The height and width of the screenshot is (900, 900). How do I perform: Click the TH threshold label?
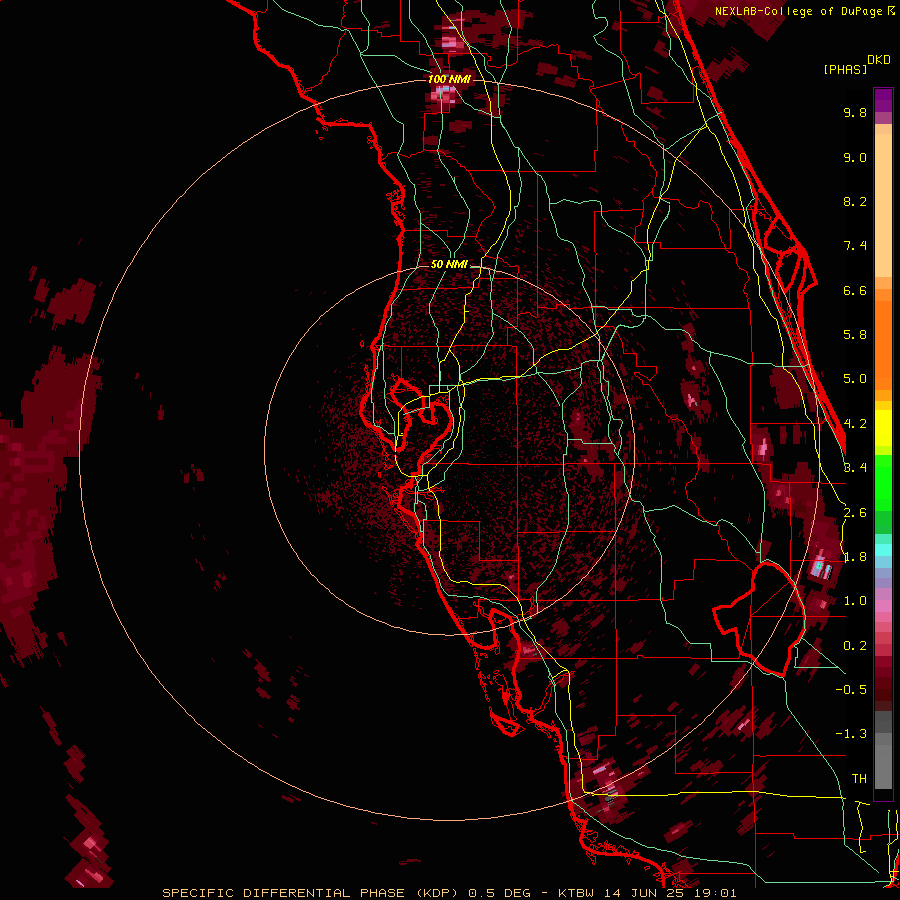[x=859, y=779]
